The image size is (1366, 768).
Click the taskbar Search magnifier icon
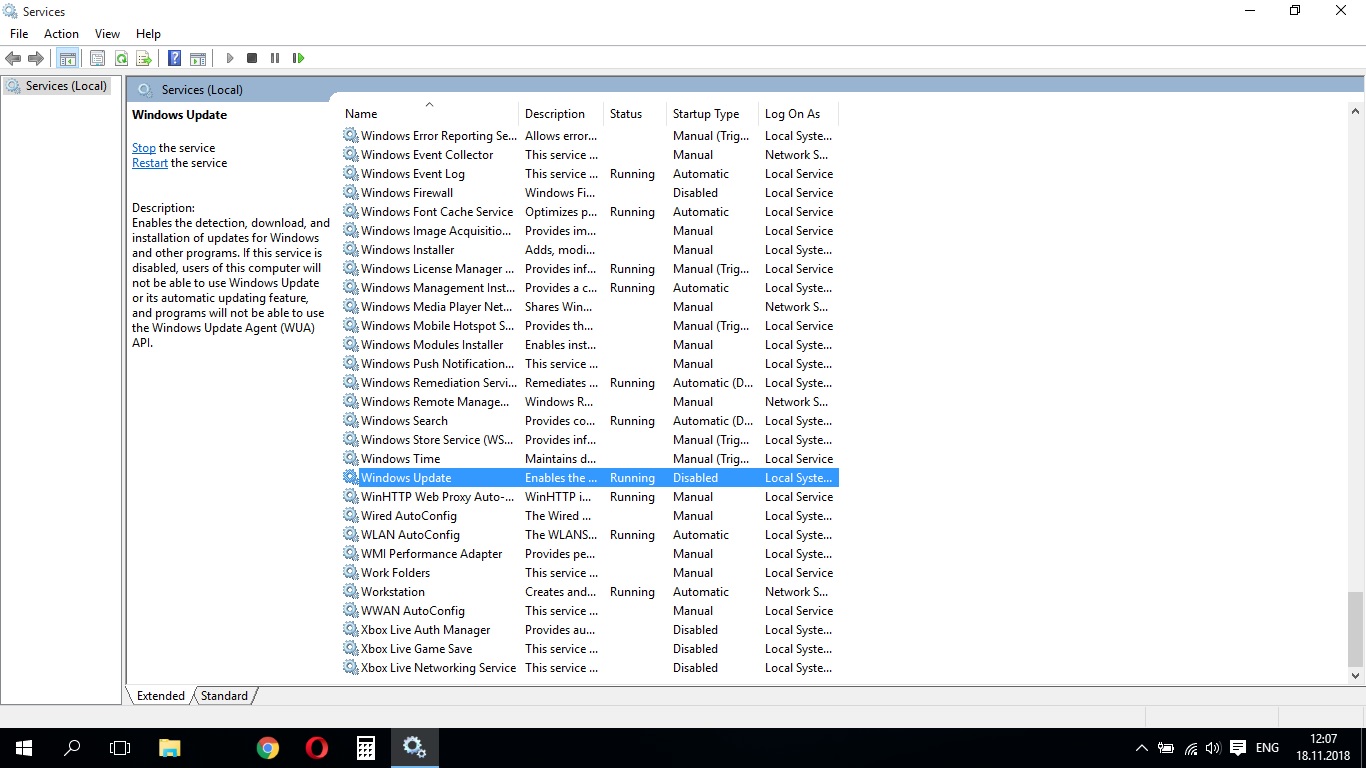[72, 748]
